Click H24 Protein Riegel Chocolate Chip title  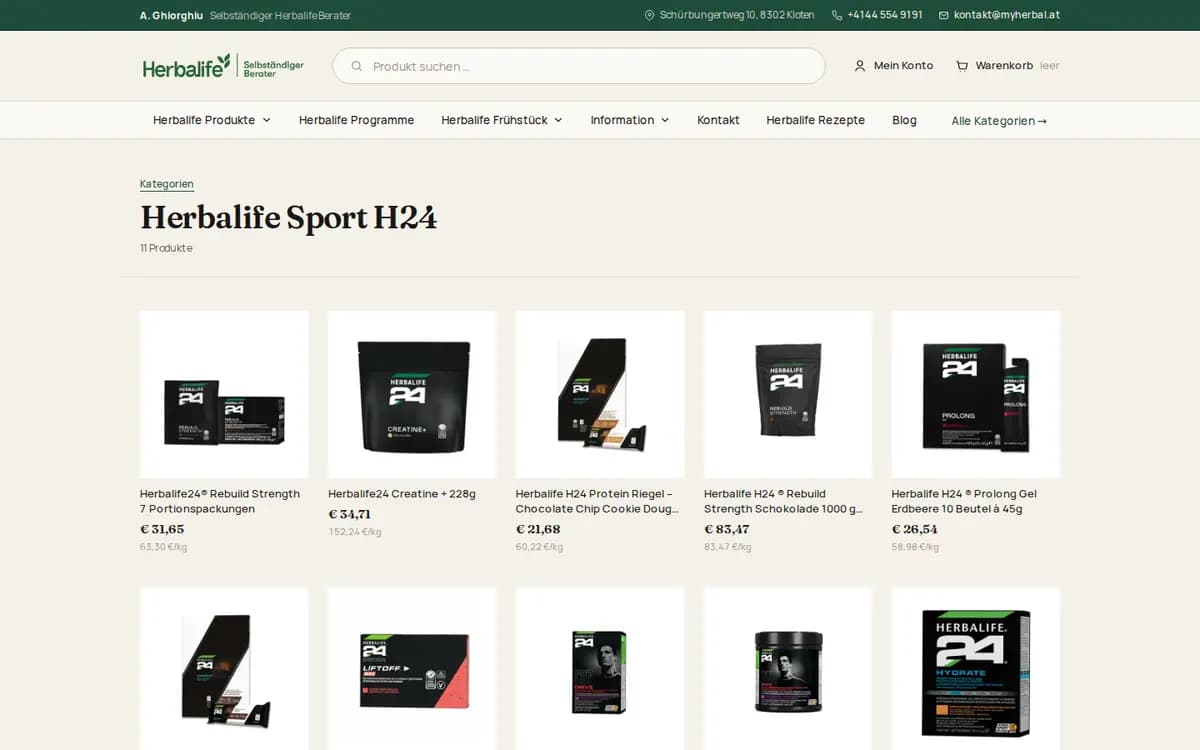pyautogui.click(x=598, y=501)
